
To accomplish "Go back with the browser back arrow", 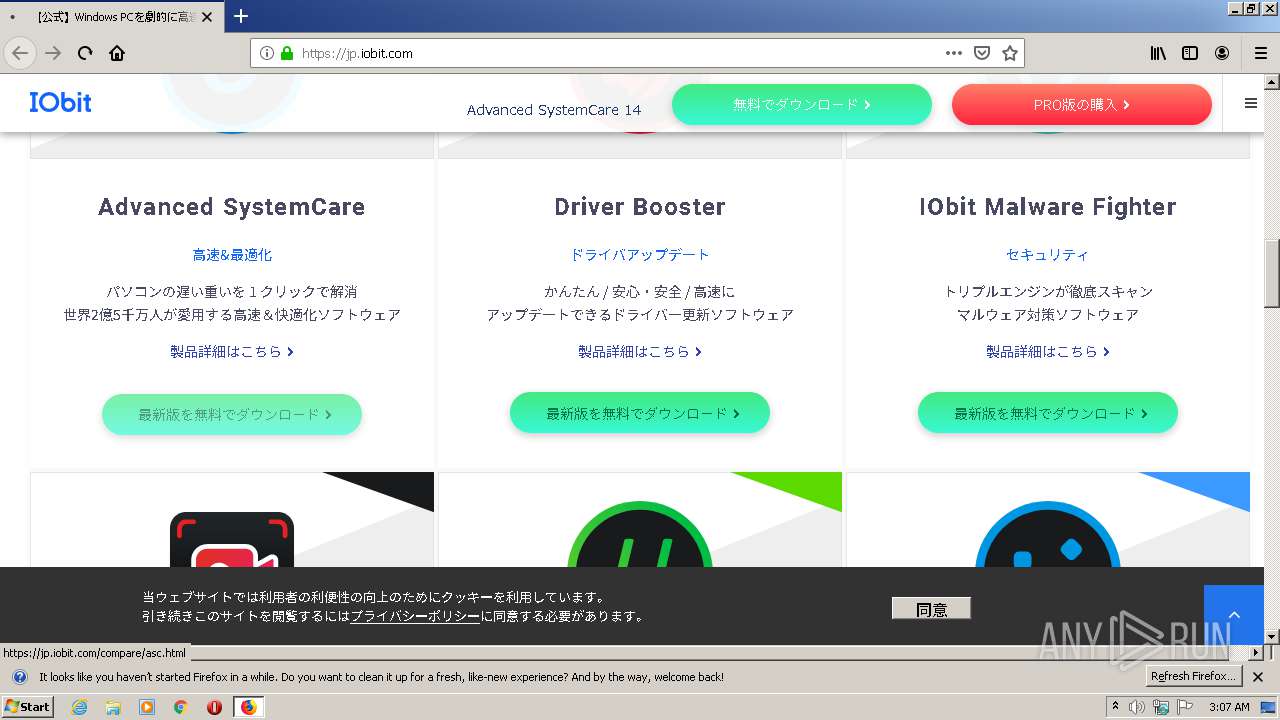I will coord(20,53).
